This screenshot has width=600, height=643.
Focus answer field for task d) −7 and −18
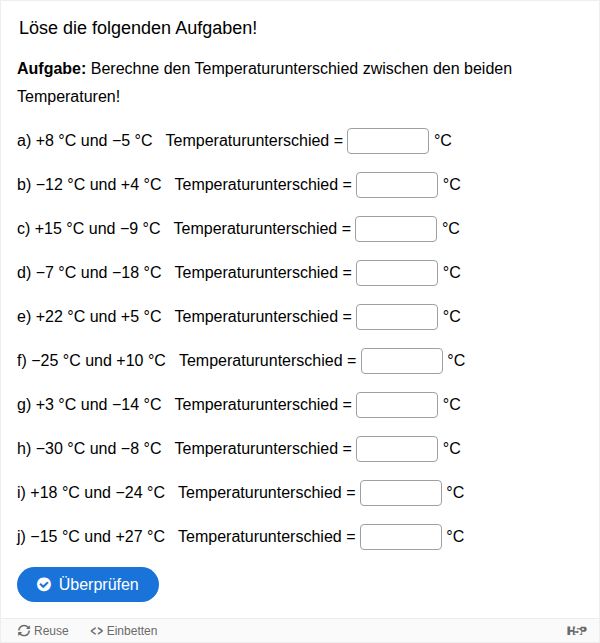pos(397,273)
